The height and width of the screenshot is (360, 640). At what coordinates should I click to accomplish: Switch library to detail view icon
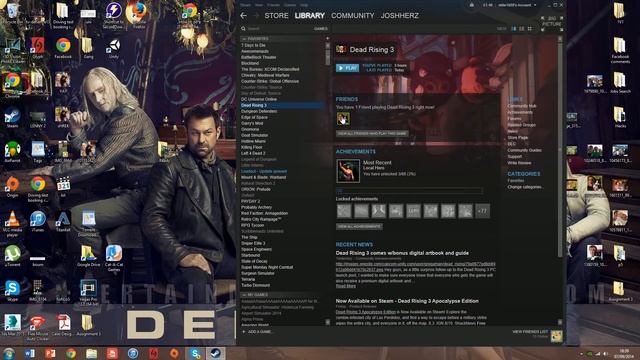coord(513,29)
